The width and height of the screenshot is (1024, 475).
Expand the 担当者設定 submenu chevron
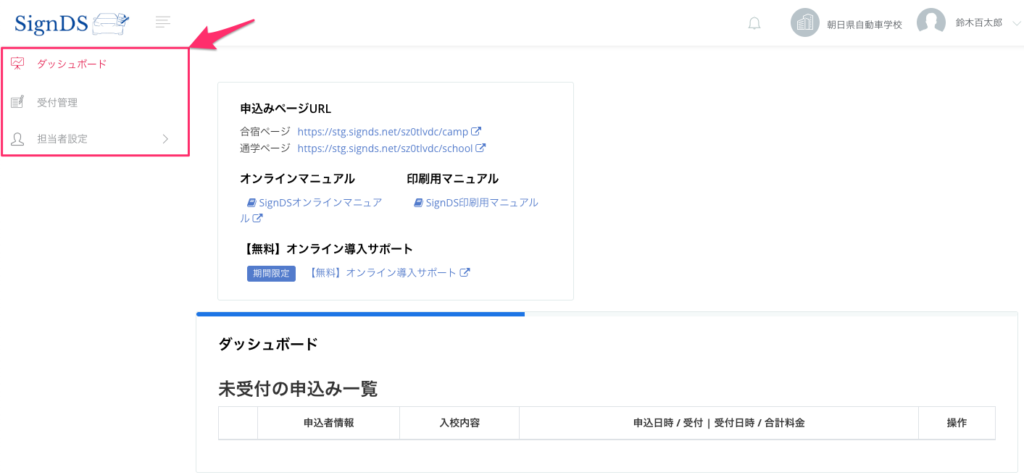pos(165,139)
